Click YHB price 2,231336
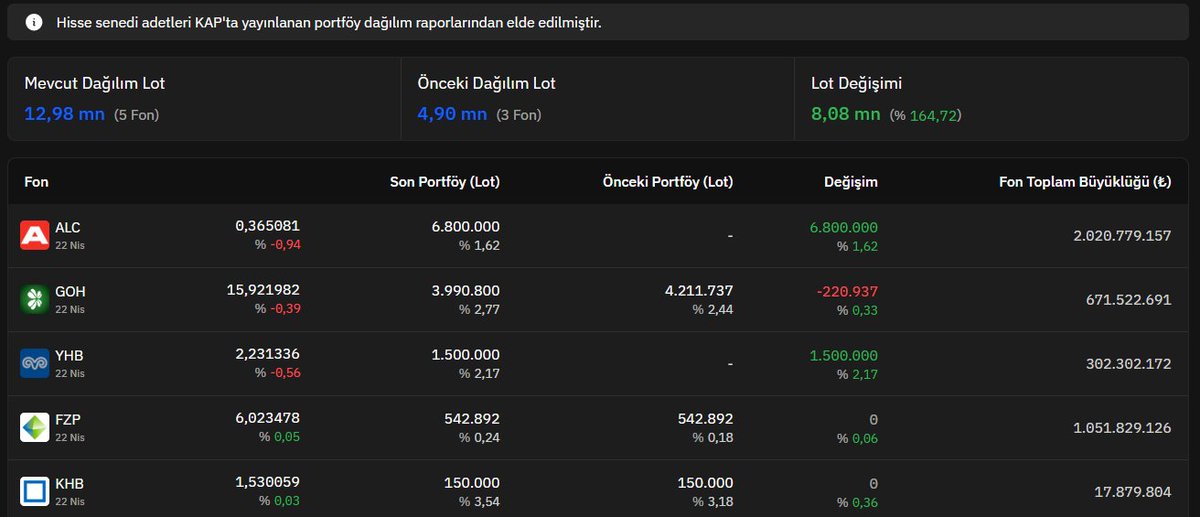This screenshot has width=1200, height=517. [x=267, y=354]
